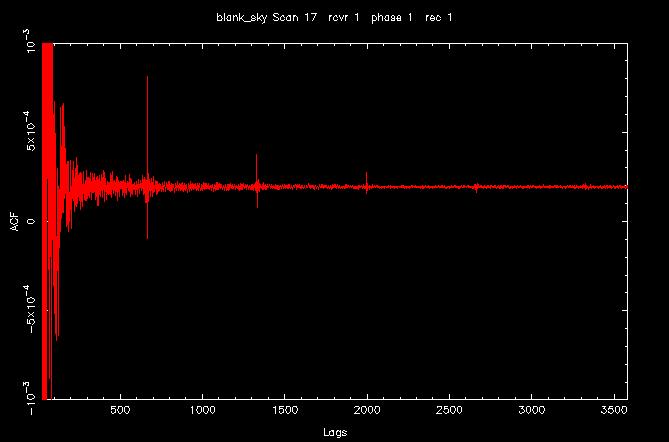Screen dimensions: 669x442
Task: Click the plot title 'blank_sky Scan 17'
Action: tap(267, 18)
